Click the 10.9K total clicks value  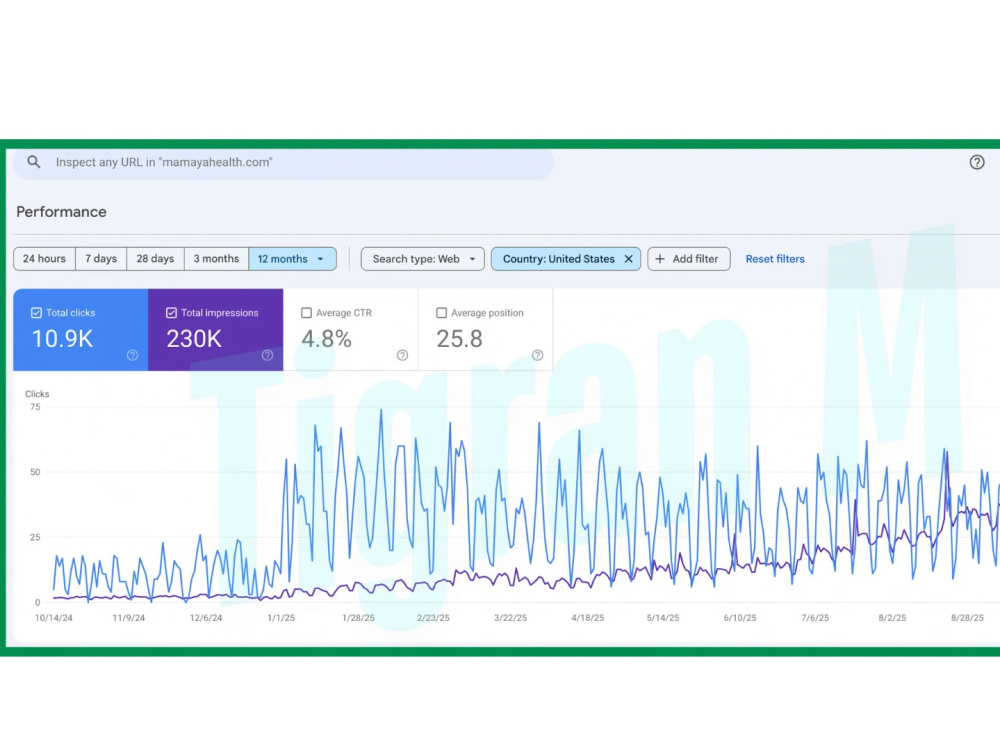62,339
